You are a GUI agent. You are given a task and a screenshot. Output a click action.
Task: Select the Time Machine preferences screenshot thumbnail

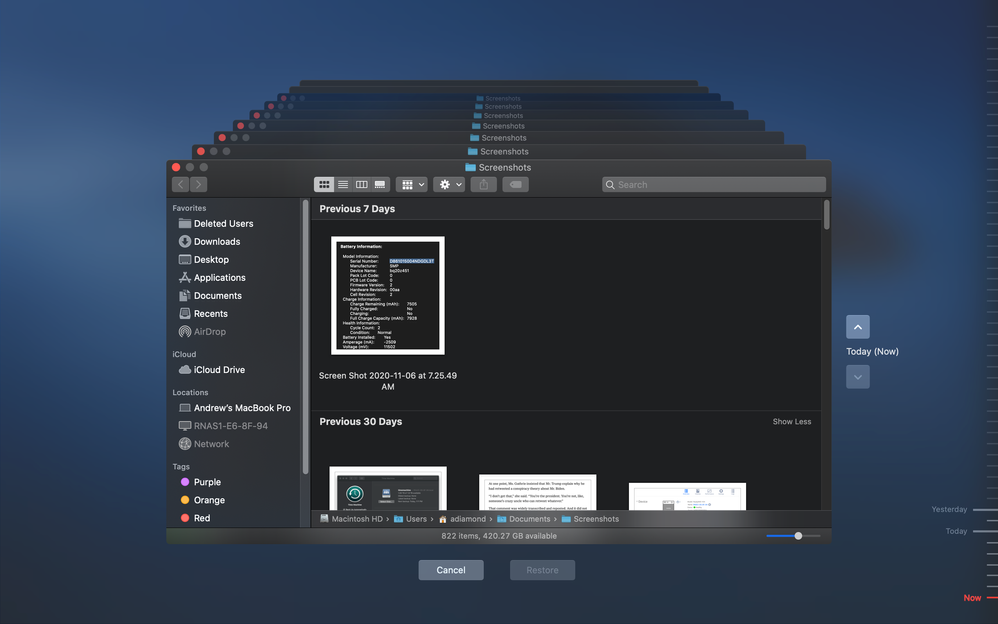(388, 488)
